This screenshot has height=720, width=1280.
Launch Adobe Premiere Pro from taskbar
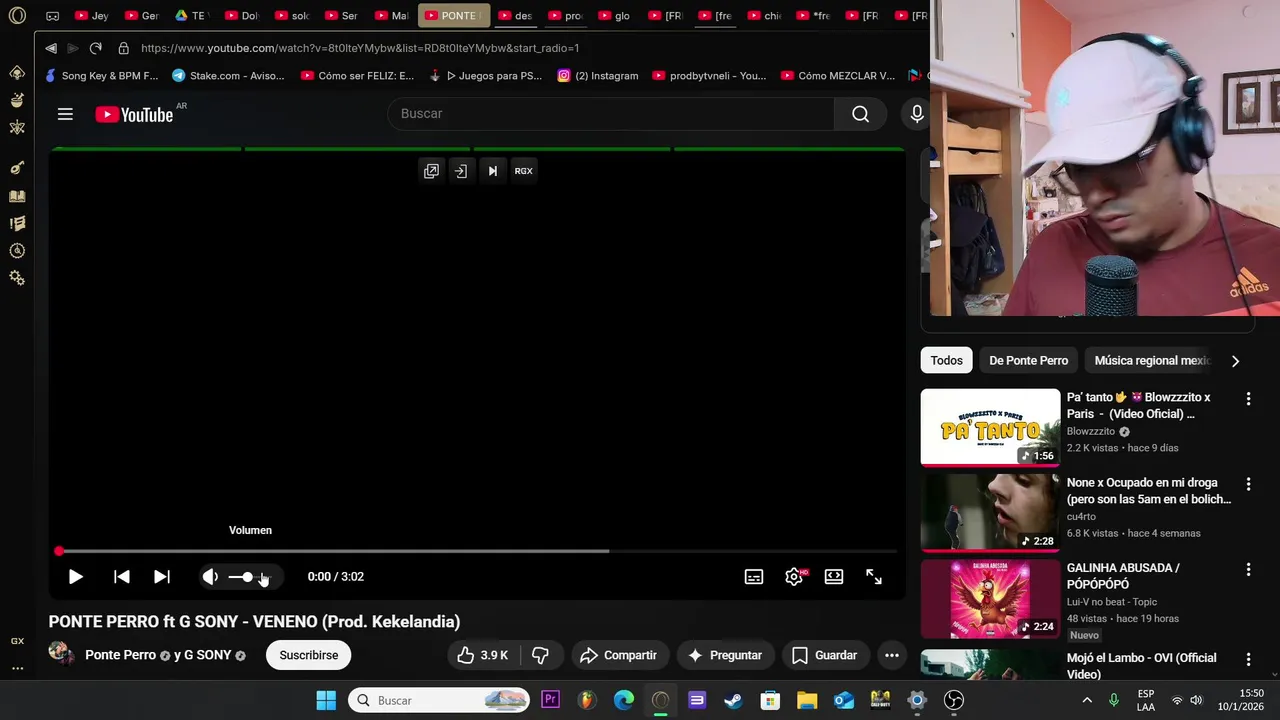tap(550, 700)
